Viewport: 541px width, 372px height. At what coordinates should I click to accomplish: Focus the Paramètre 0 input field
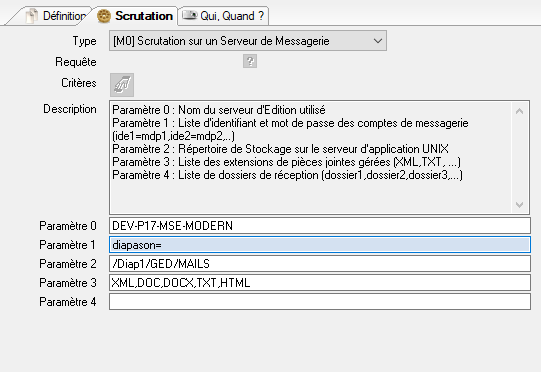coord(320,226)
